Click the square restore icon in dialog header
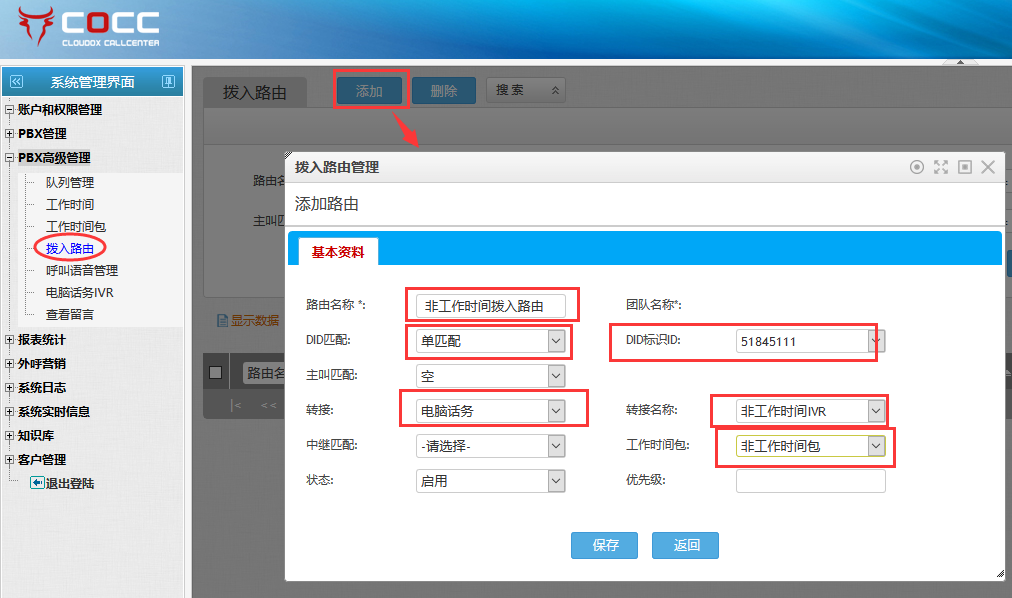The height and width of the screenshot is (598, 1012). [965, 167]
